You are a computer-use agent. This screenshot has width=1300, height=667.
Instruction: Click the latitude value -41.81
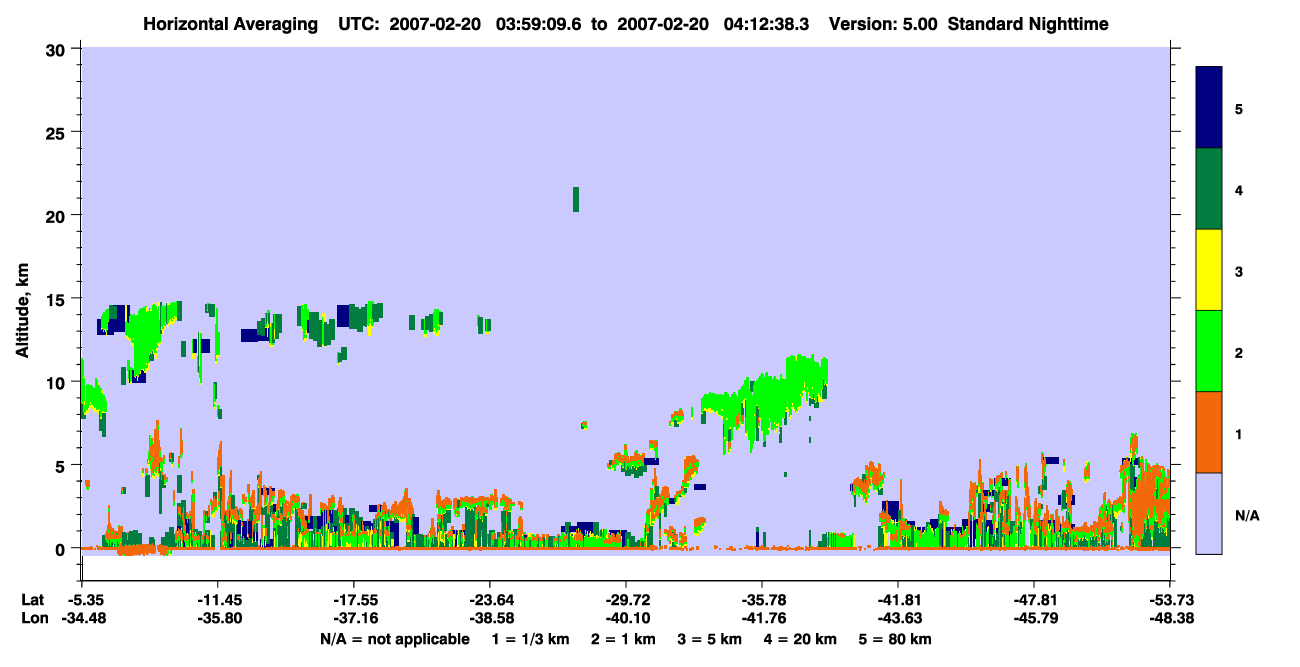[898, 600]
